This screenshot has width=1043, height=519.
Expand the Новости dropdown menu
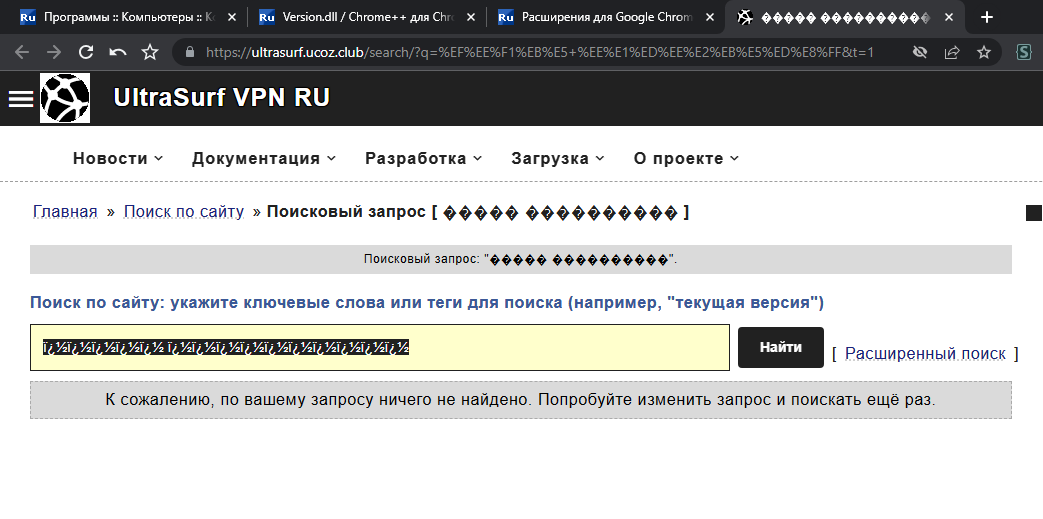click(x=118, y=158)
